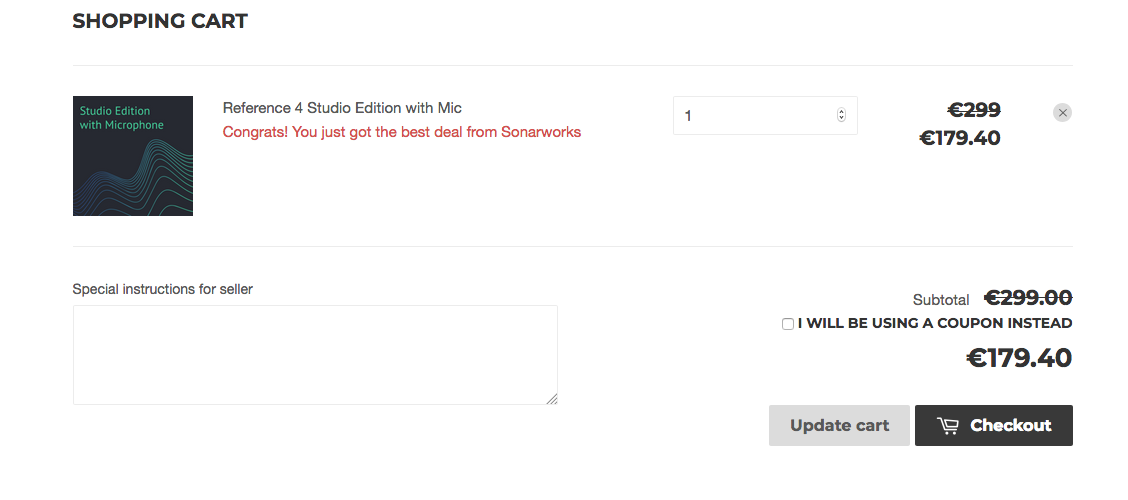Click the Shopping Cart heading

pyautogui.click(x=160, y=22)
